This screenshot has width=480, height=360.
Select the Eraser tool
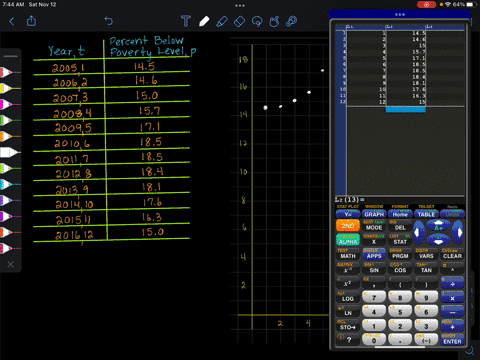click(x=240, y=22)
